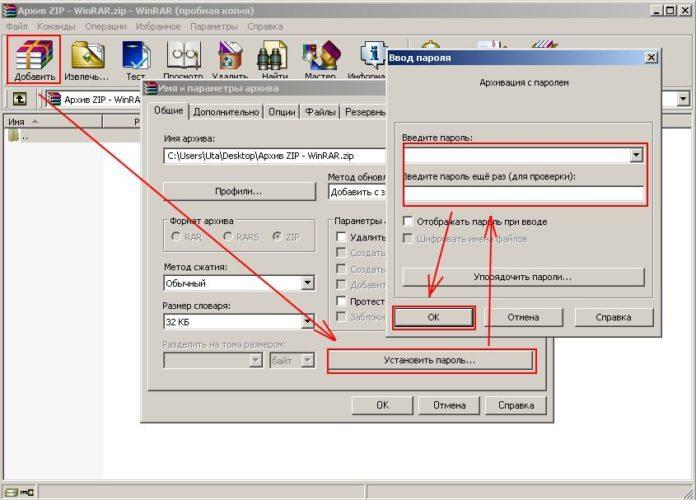
Task: Confirm password dialog with OK
Action: tap(433, 317)
